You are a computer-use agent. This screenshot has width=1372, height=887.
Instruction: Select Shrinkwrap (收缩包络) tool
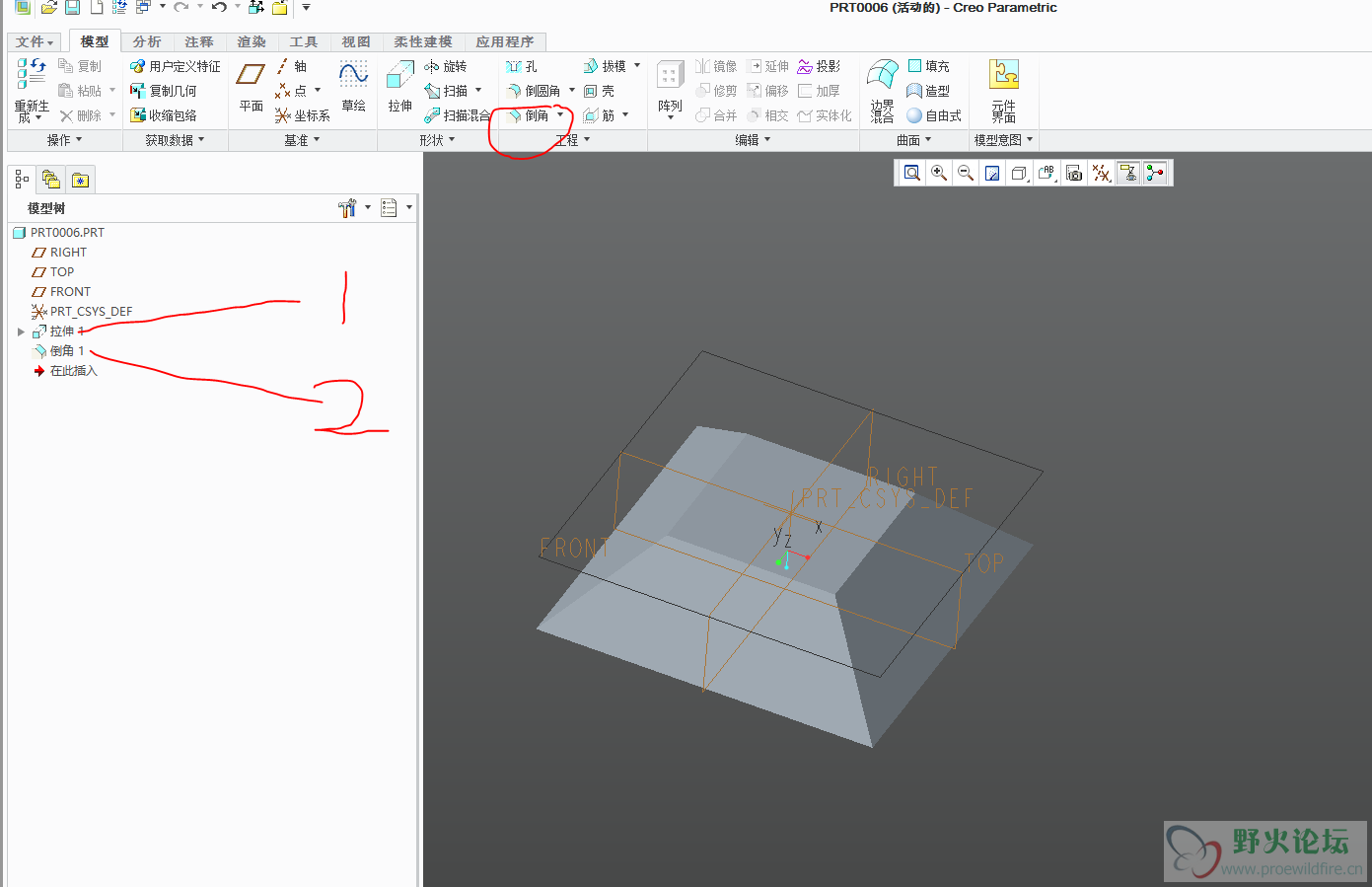click(x=163, y=115)
